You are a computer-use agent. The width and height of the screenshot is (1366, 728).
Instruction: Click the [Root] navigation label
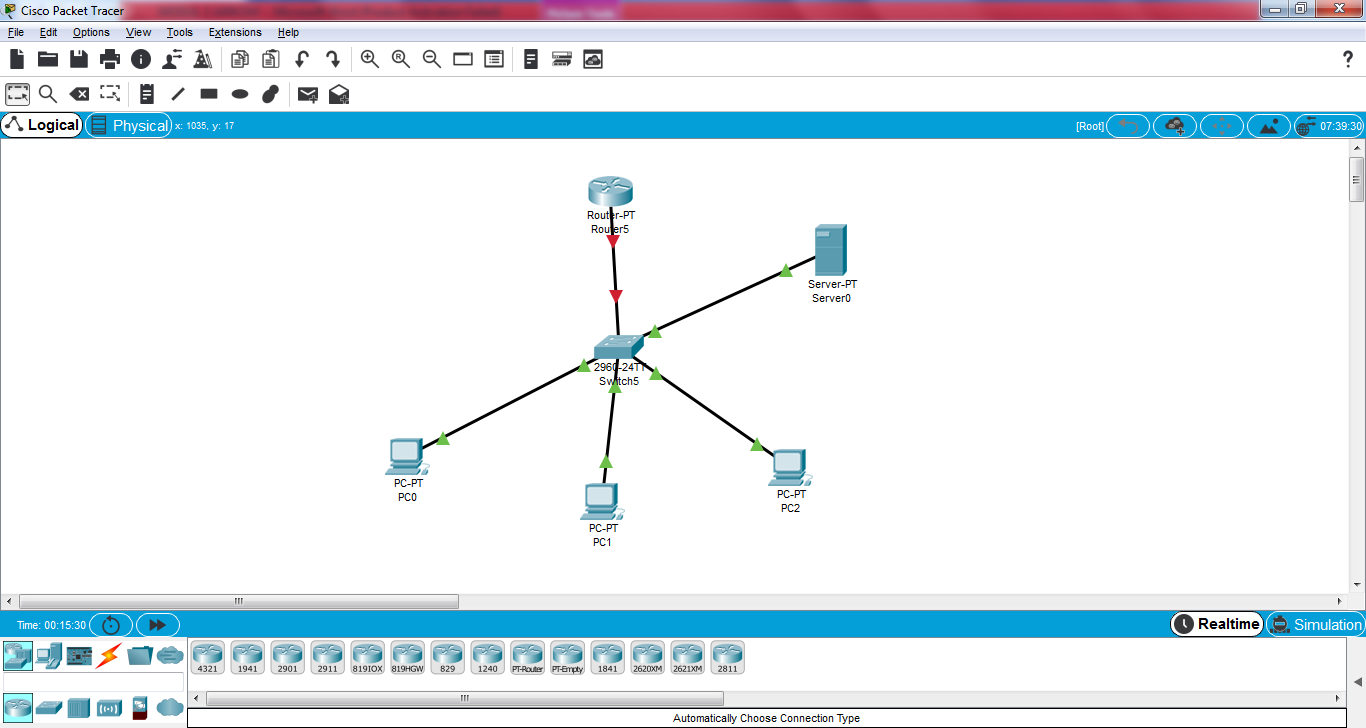[x=1090, y=126]
